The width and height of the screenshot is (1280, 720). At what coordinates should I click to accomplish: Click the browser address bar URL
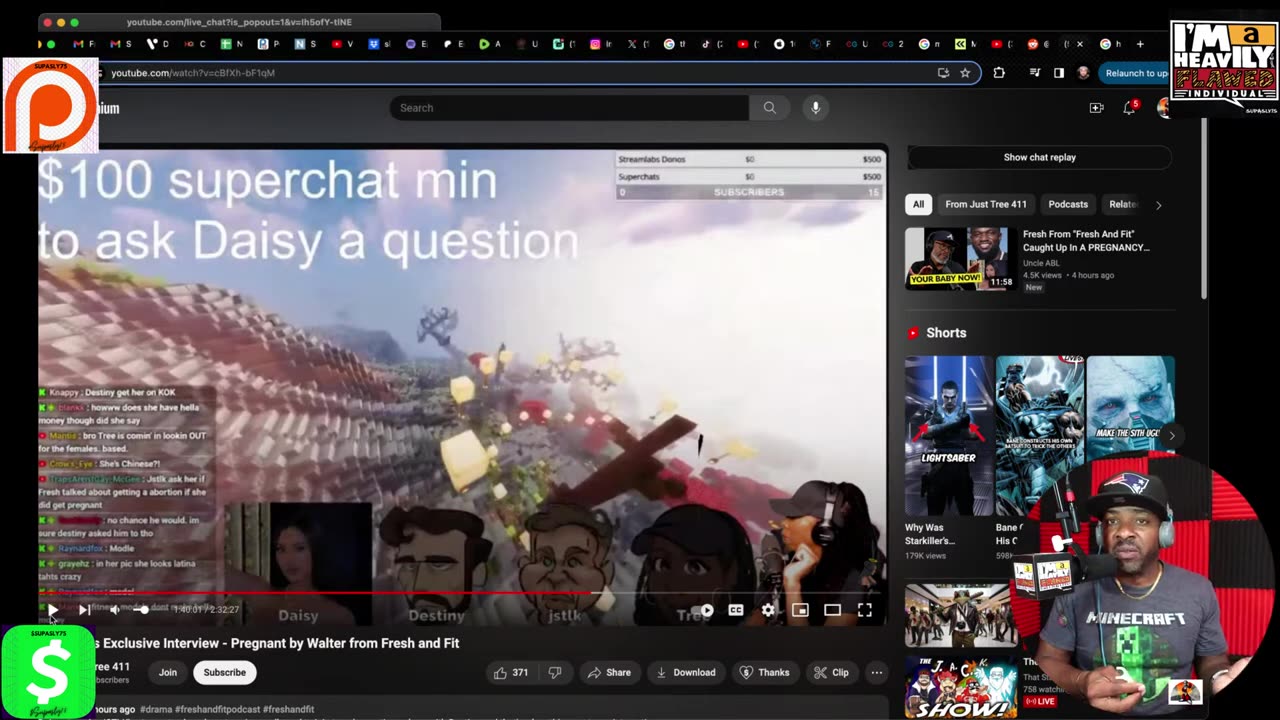(x=193, y=73)
